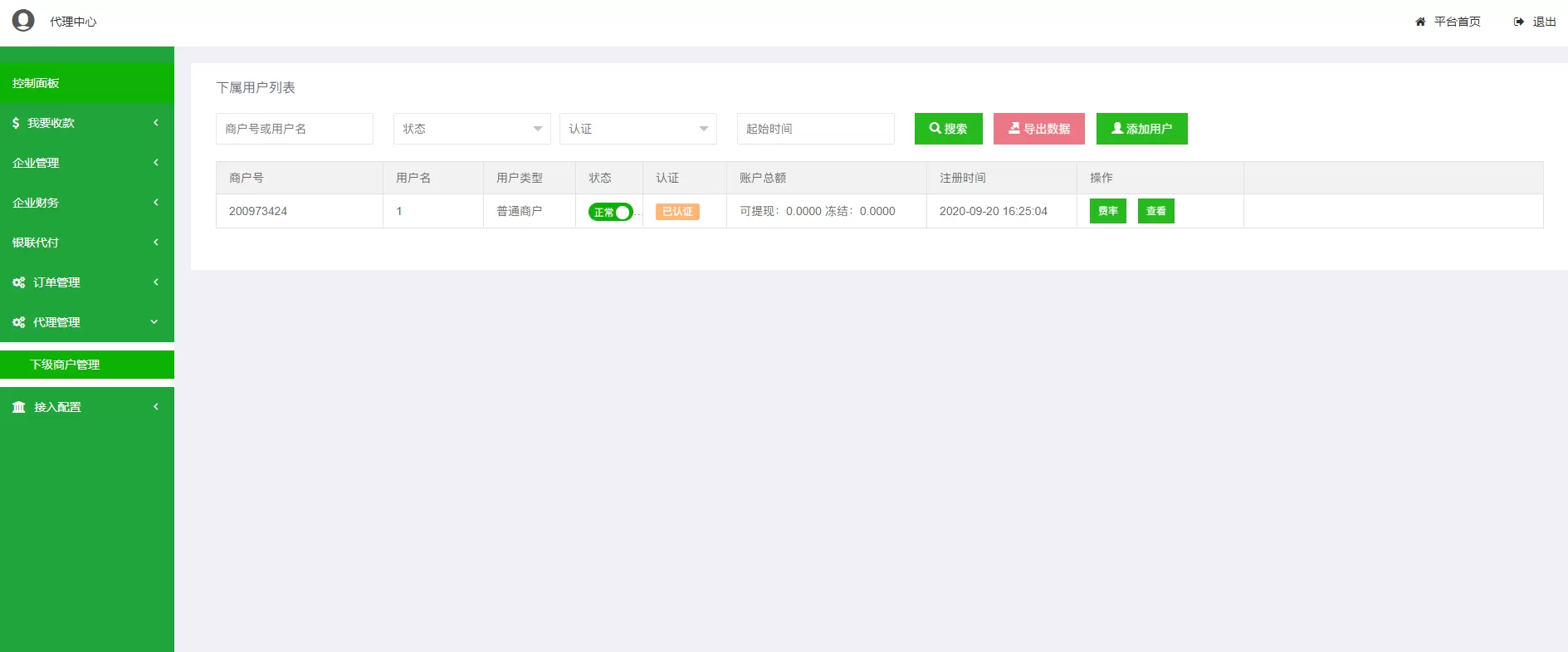The image size is (1568, 652).
Task: Expand the 企业财务 sidebar menu
Action: (x=86, y=203)
